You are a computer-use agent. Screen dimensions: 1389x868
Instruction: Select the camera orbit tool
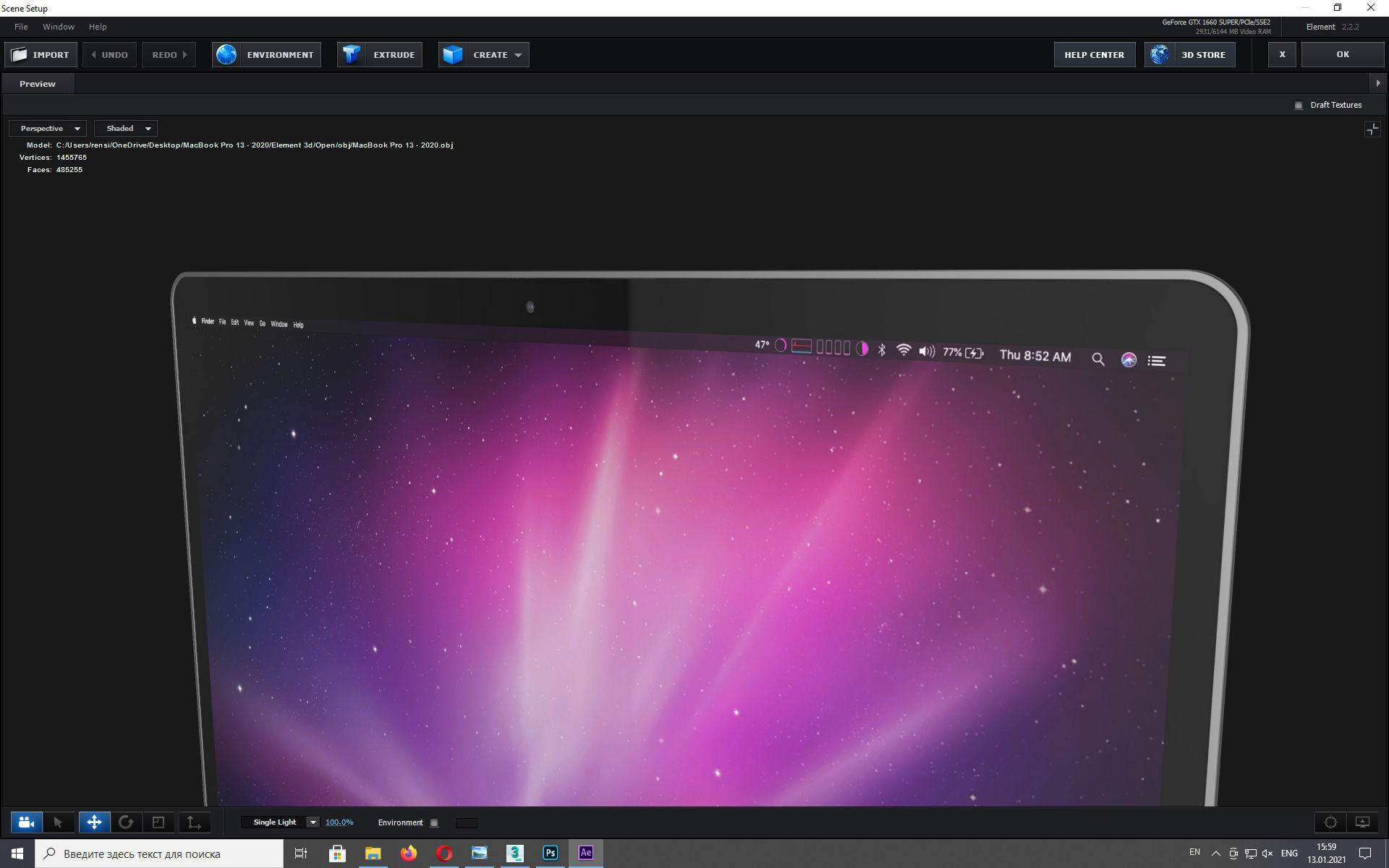tap(26, 822)
